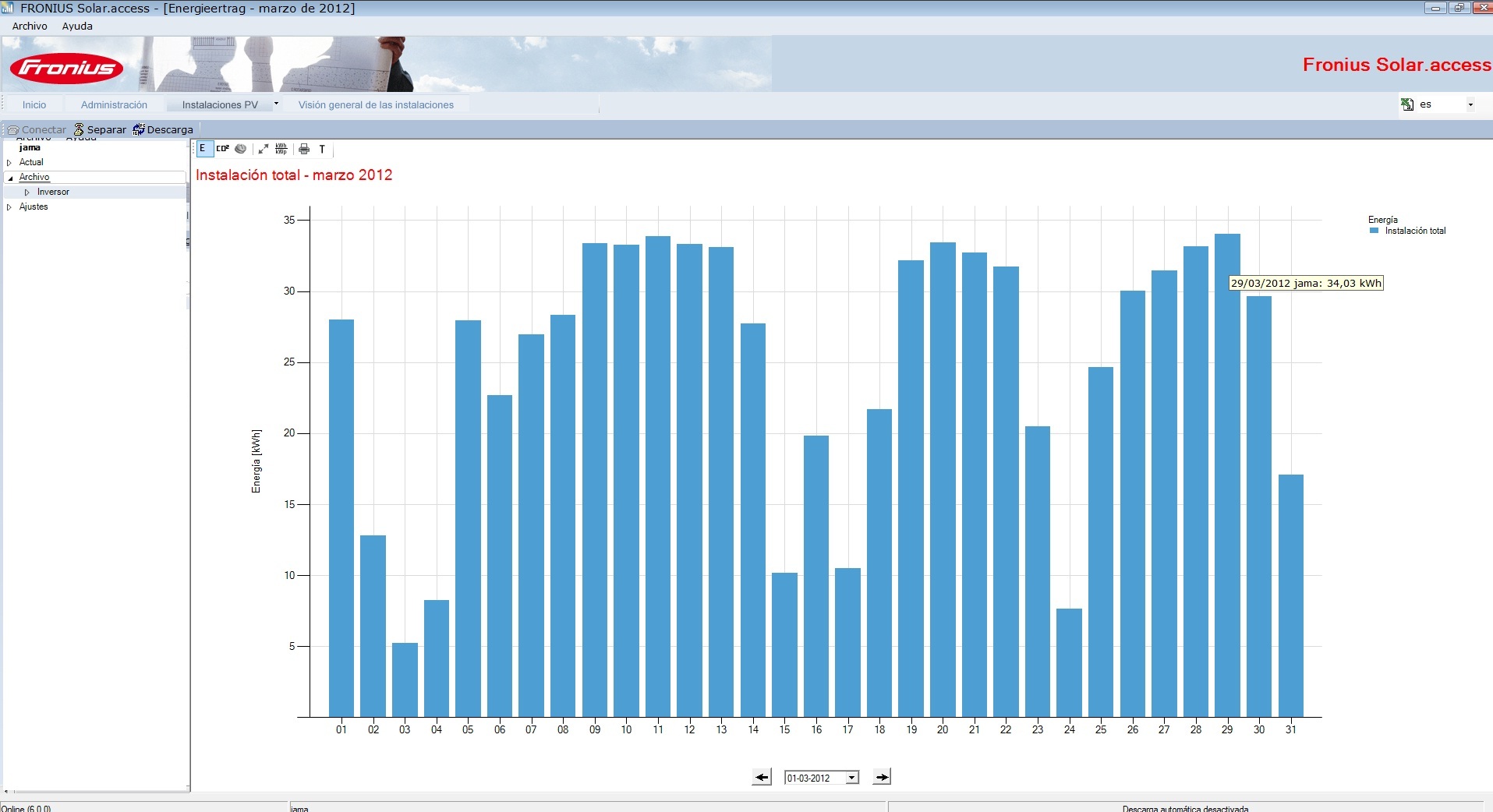Click the chart bar for day 01
This screenshot has height=812, width=1493.
coord(341,518)
